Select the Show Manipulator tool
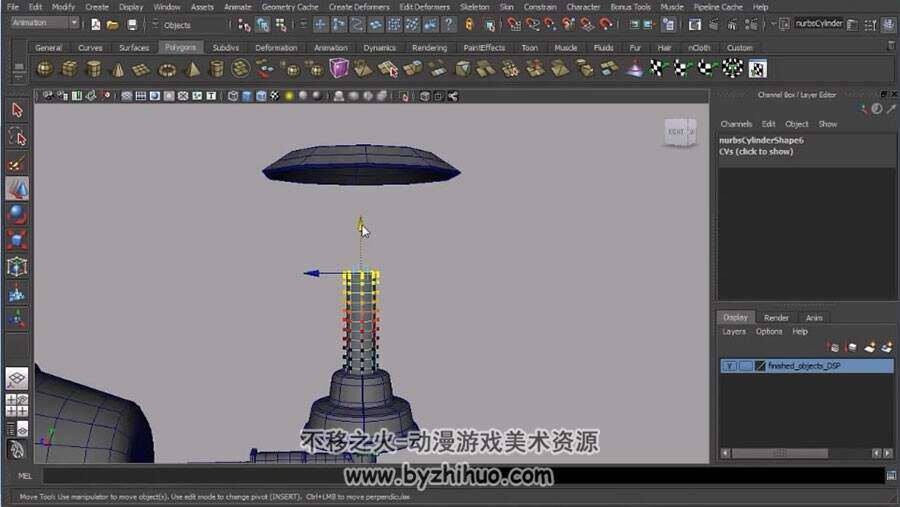The height and width of the screenshot is (507, 900). (x=17, y=319)
